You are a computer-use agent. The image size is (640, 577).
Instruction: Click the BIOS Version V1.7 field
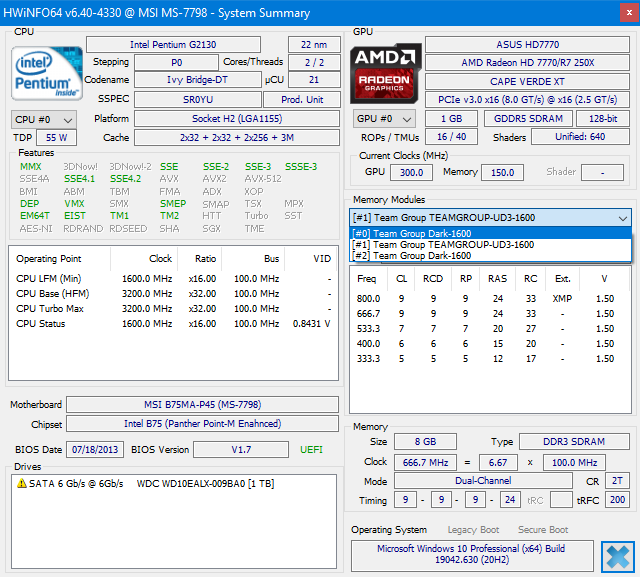241,450
